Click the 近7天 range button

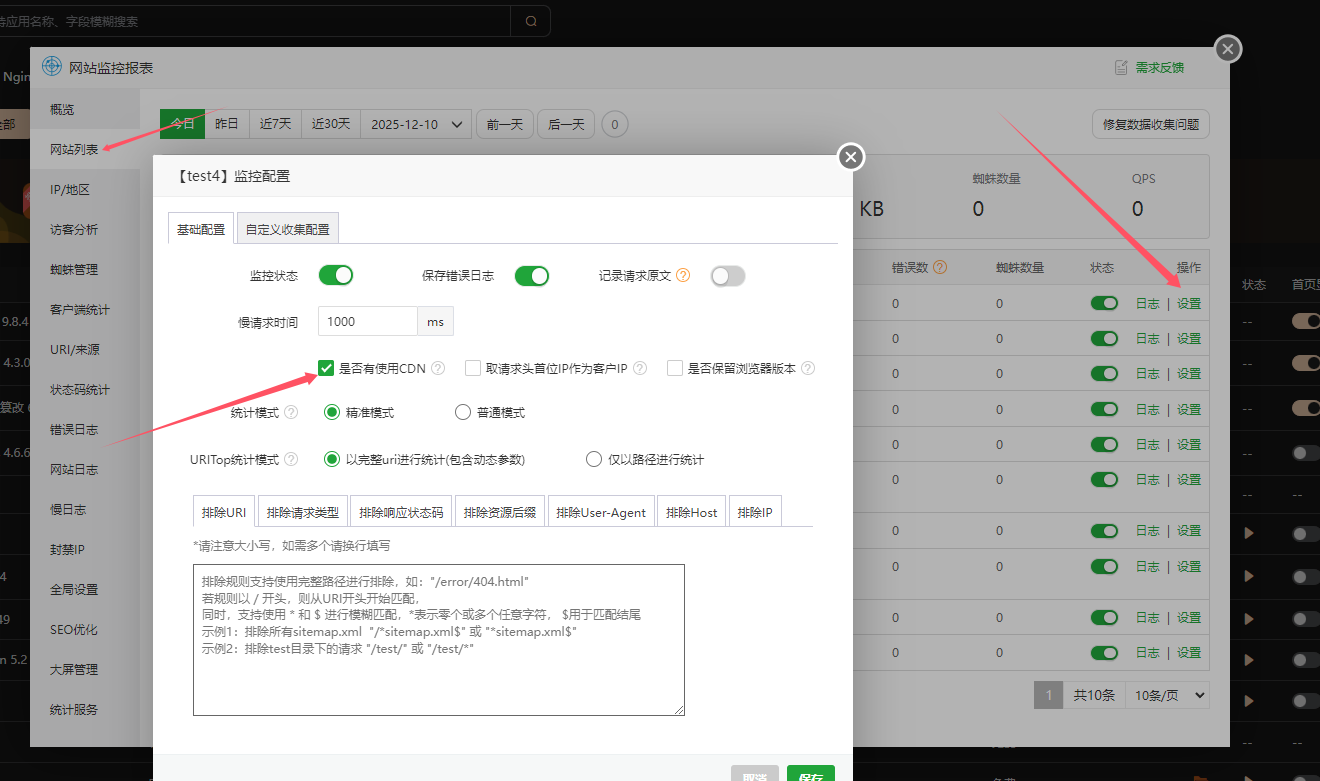coord(275,125)
